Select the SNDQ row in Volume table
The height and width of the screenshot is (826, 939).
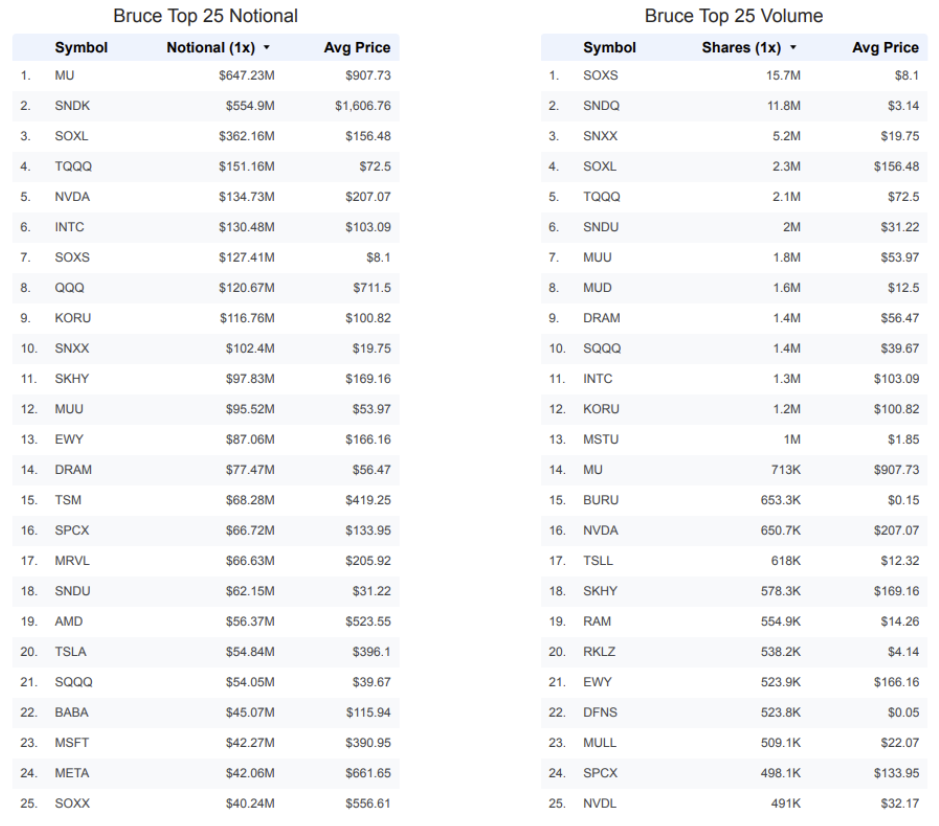coord(734,105)
